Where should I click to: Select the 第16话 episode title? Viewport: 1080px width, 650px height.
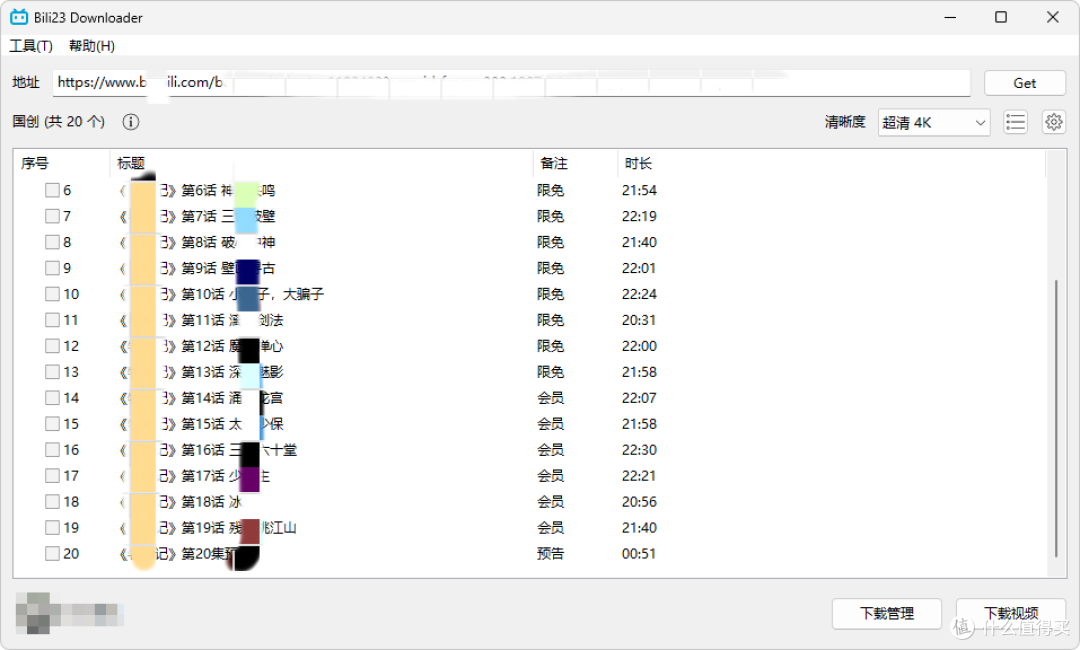coord(208,450)
